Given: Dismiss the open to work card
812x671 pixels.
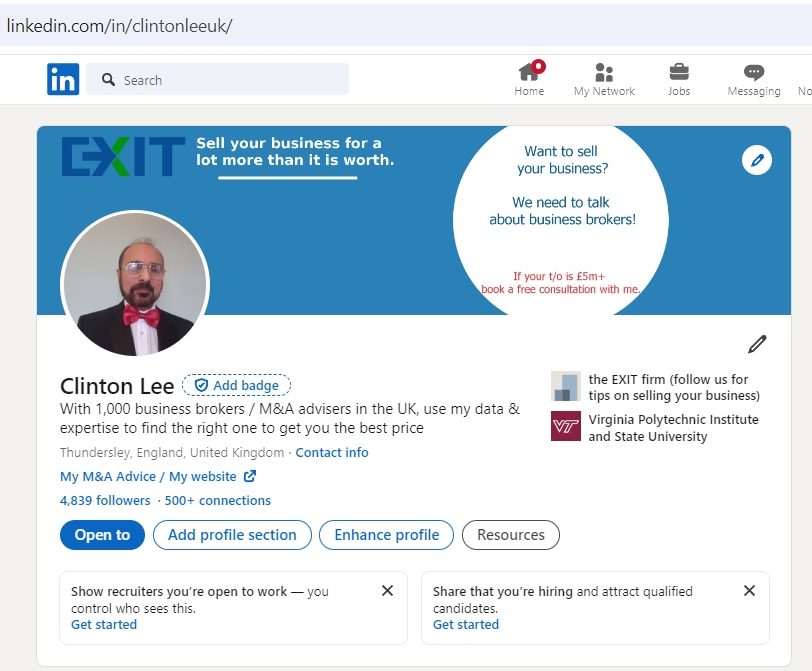Looking at the screenshot, I should (387, 590).
